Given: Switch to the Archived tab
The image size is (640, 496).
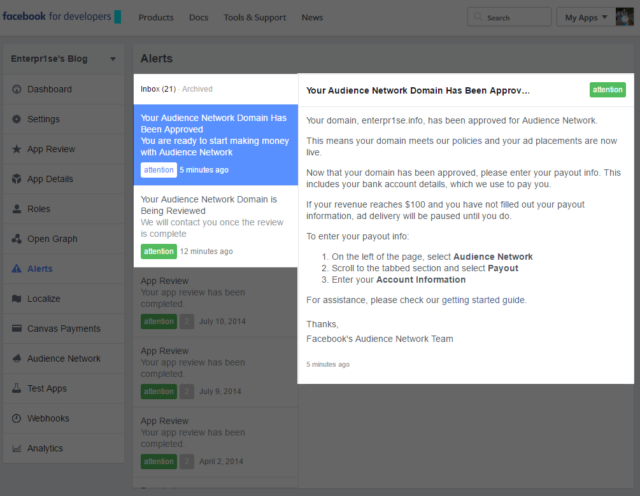Looking at the screenshot, I should click(197, 89).
